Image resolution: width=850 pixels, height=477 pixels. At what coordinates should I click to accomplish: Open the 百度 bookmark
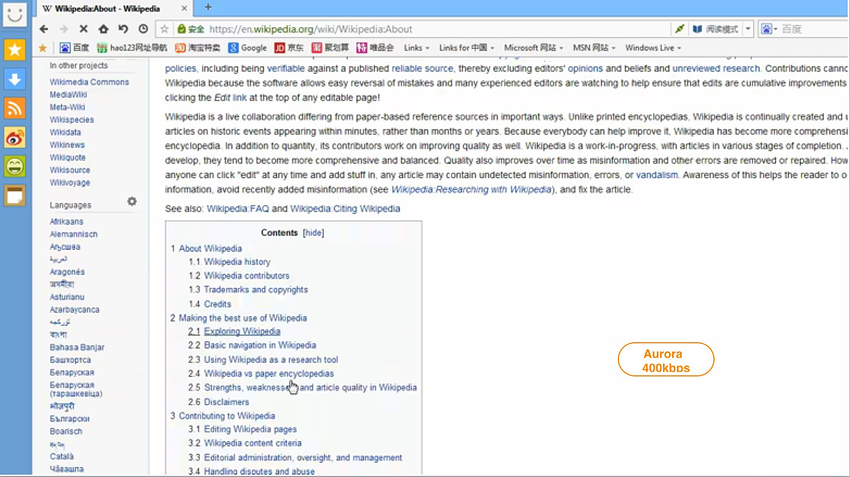[x=74, y=48]
